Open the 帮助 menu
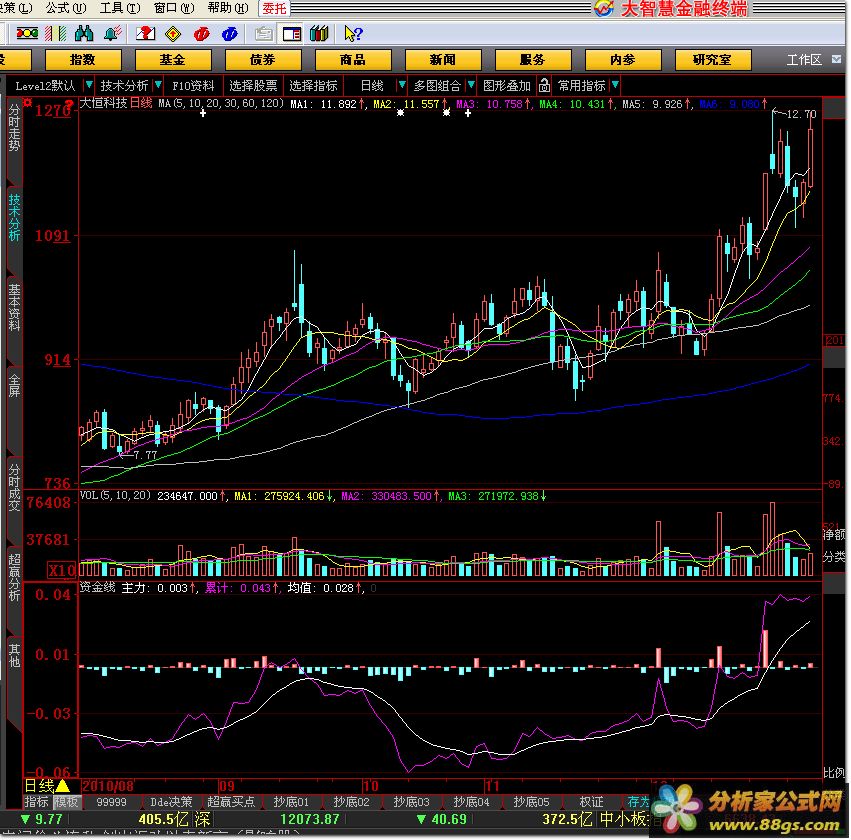Image resolution: width=851 pixels, height=840 pixels. (228, 8)
